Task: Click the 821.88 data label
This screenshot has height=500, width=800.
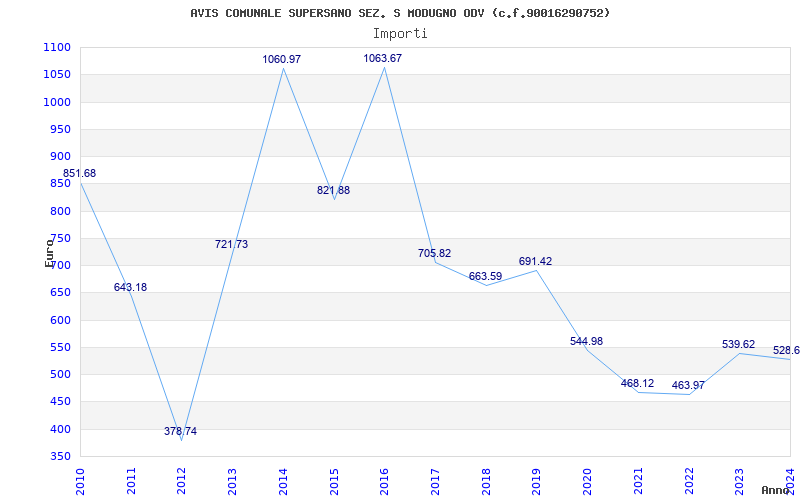Action: [333, 190]
